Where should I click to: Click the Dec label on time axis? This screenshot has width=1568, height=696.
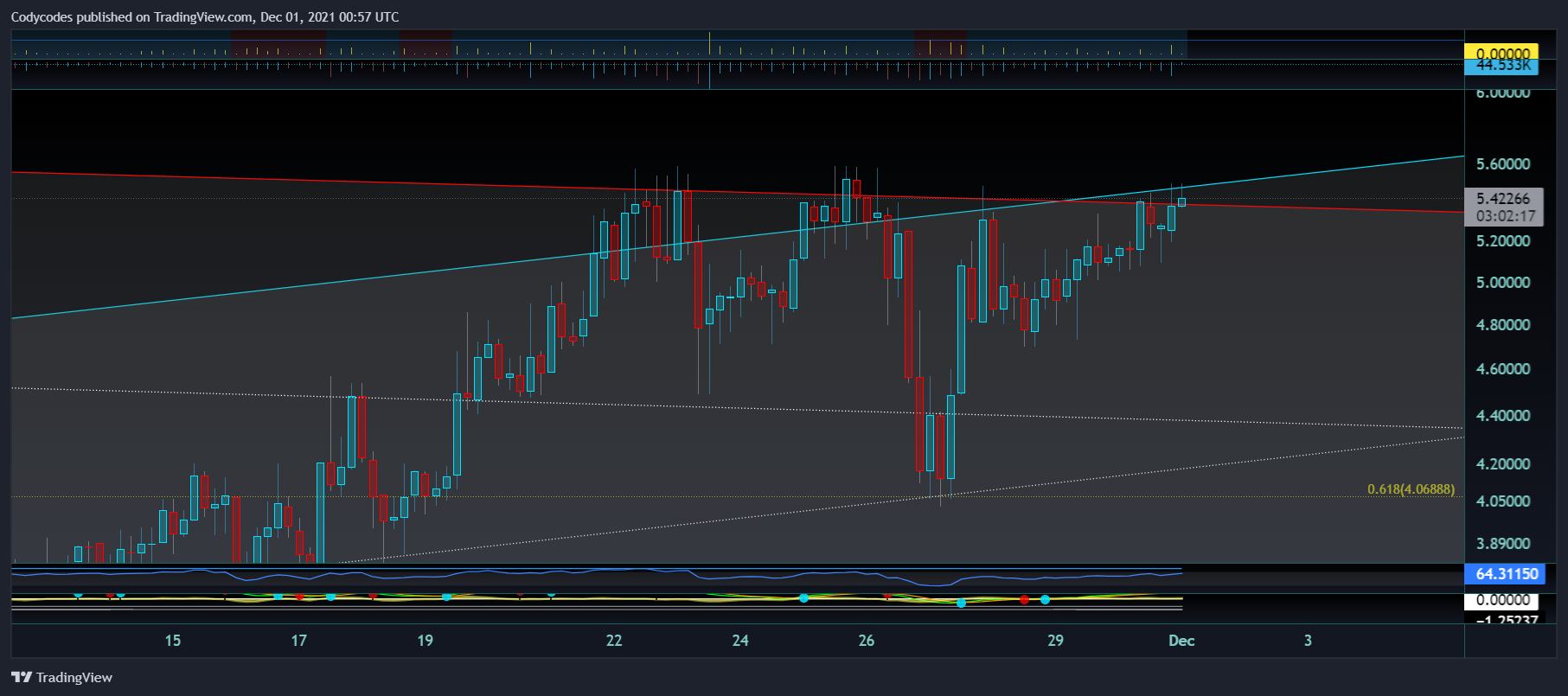click(1181, 641)
